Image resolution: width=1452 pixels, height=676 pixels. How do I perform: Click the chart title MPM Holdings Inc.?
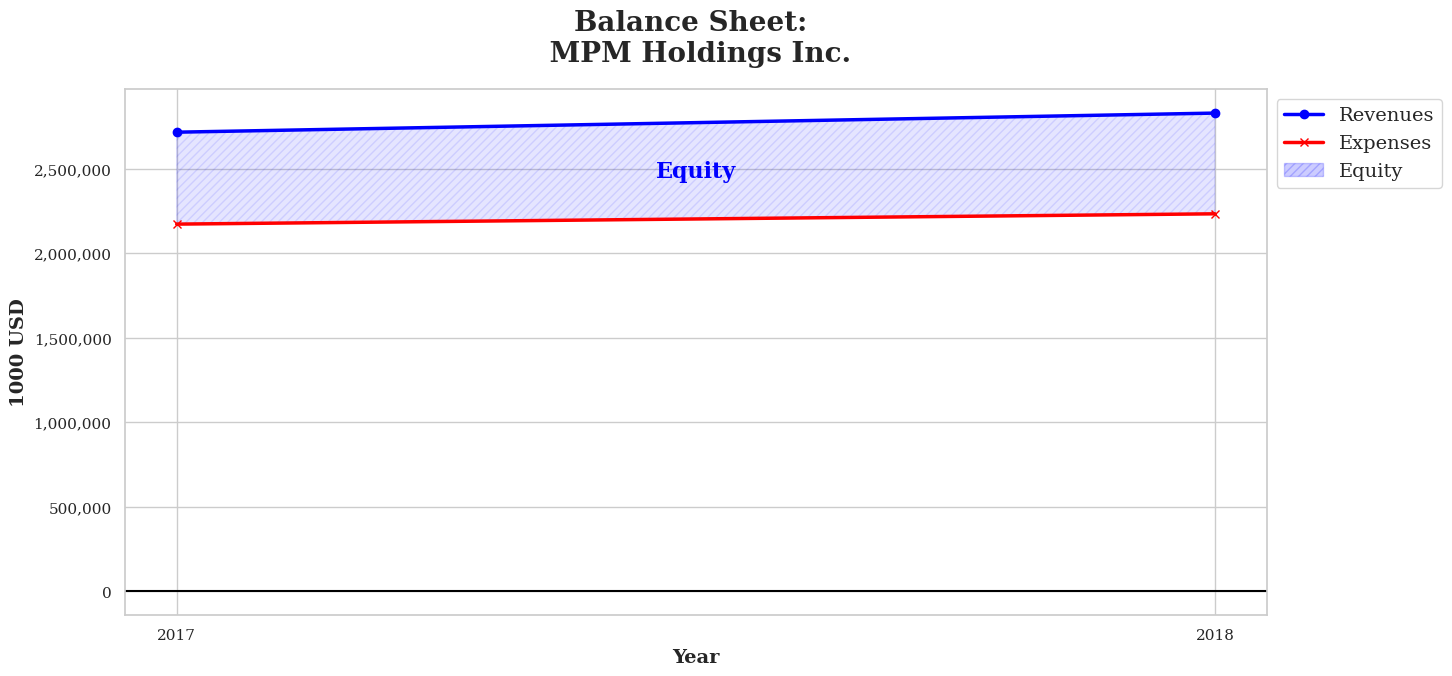[699, 53]
